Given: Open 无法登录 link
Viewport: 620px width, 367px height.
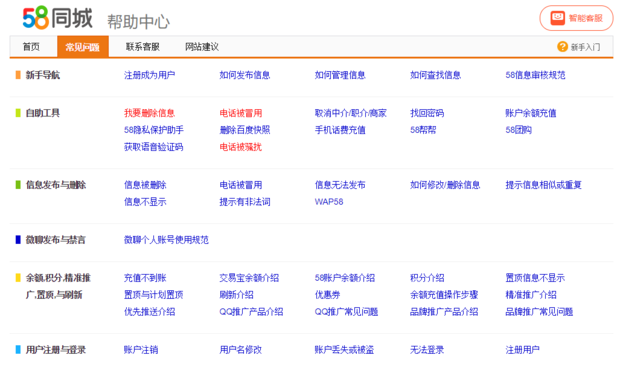Looking at the screenshot, I should pyautogui.click(x=427, y=350).
